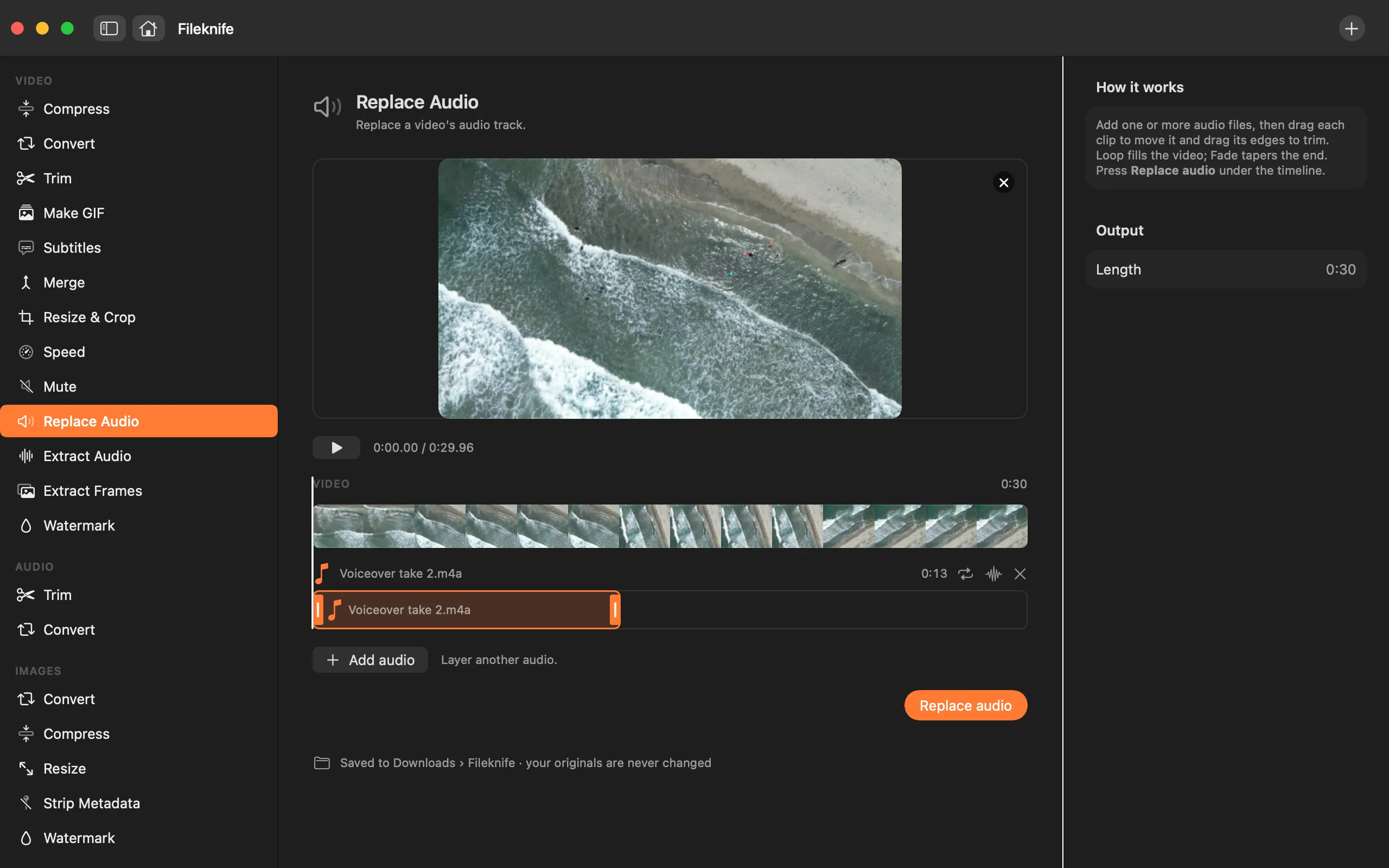This screenshot has height=868, width=1389.
Task: Select the Speed gauge icon
Action: click(26, 352)
